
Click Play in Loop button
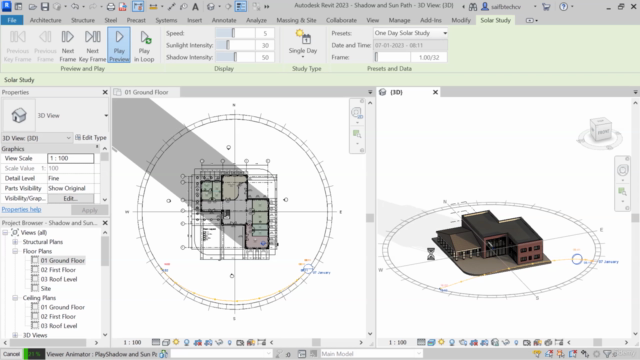coord(144,45)
